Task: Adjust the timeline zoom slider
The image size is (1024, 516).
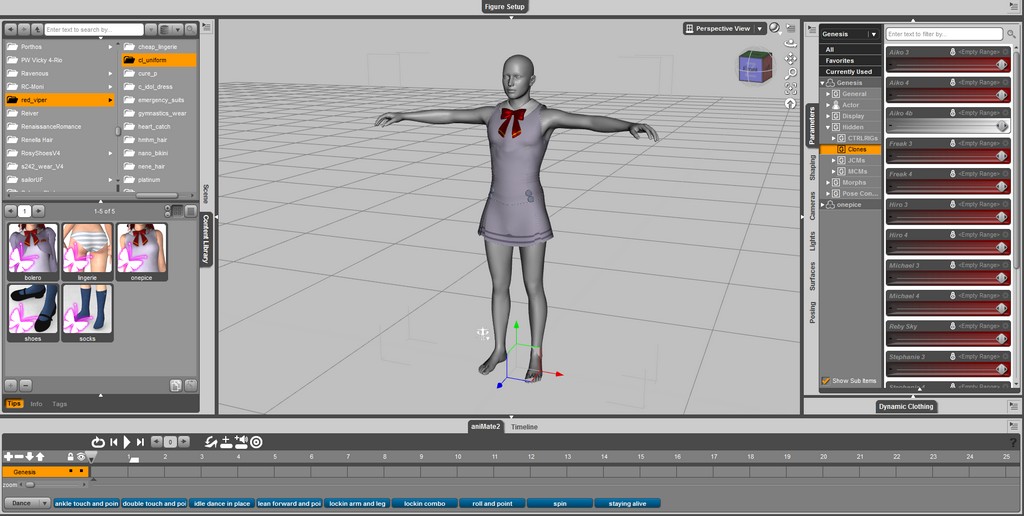Action: (x=29, y=485)
